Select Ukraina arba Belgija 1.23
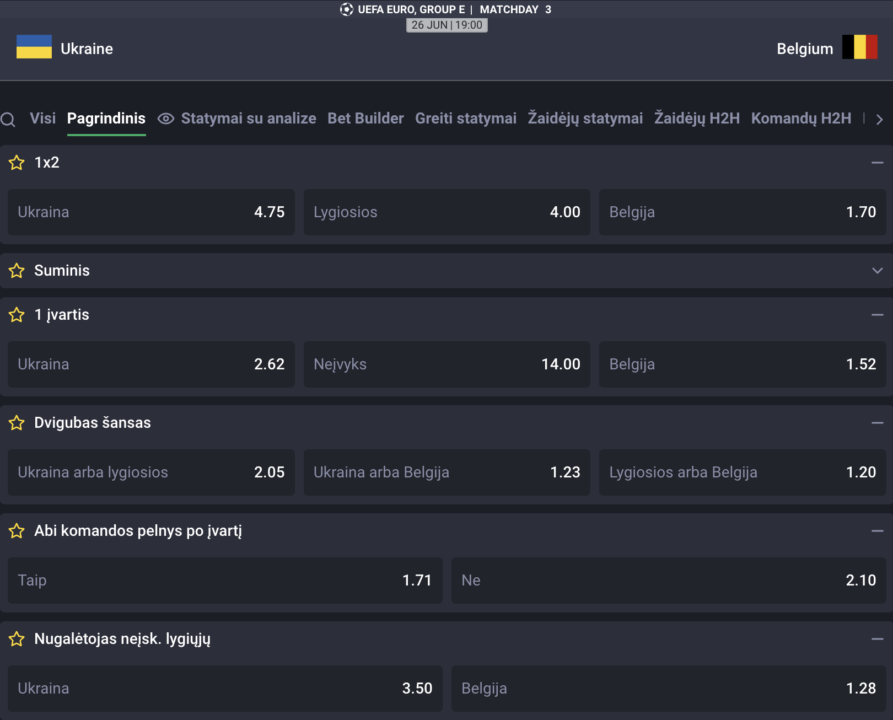The width and height of the screenshot is (893, 720). [x=447, y=472]
